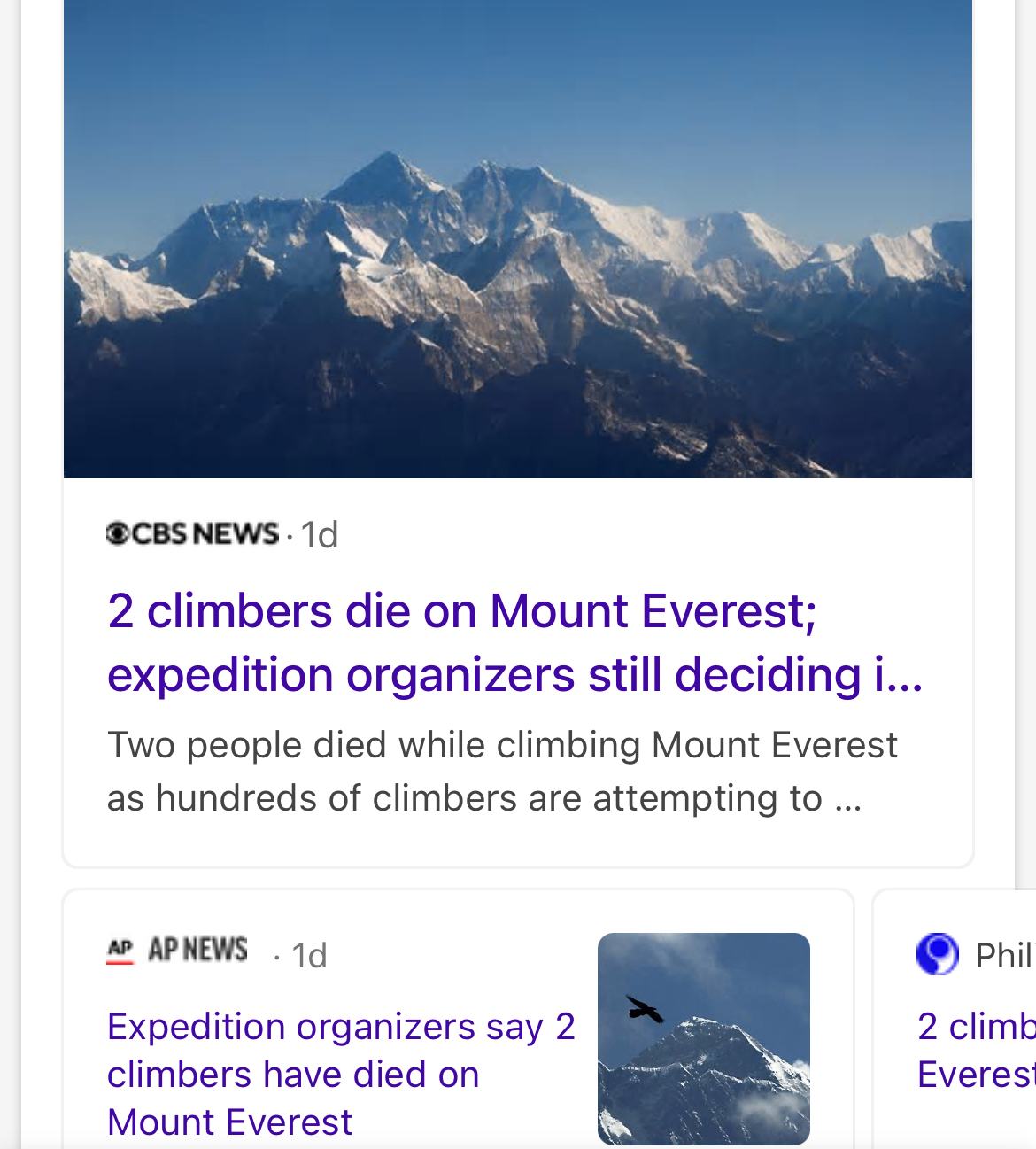
Task: Click the 'Phil' source name
Action: [x=1004, y=956]
